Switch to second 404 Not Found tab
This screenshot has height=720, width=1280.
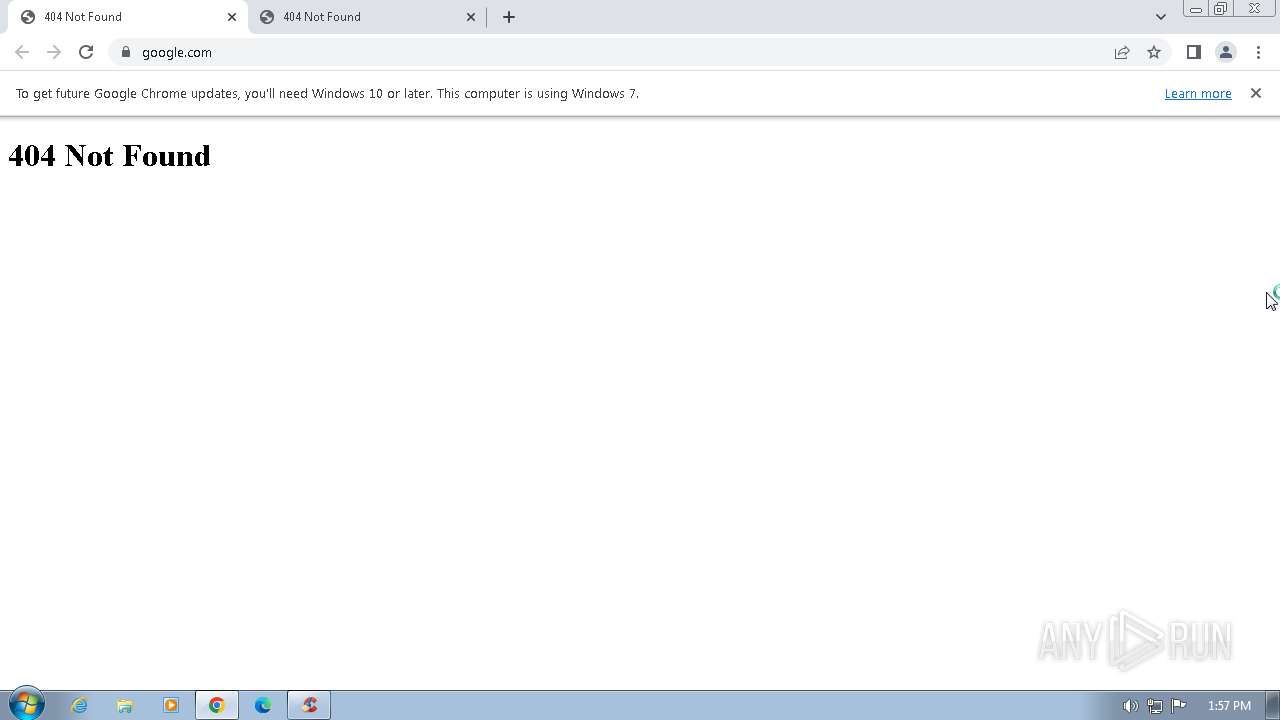[367, 17]
